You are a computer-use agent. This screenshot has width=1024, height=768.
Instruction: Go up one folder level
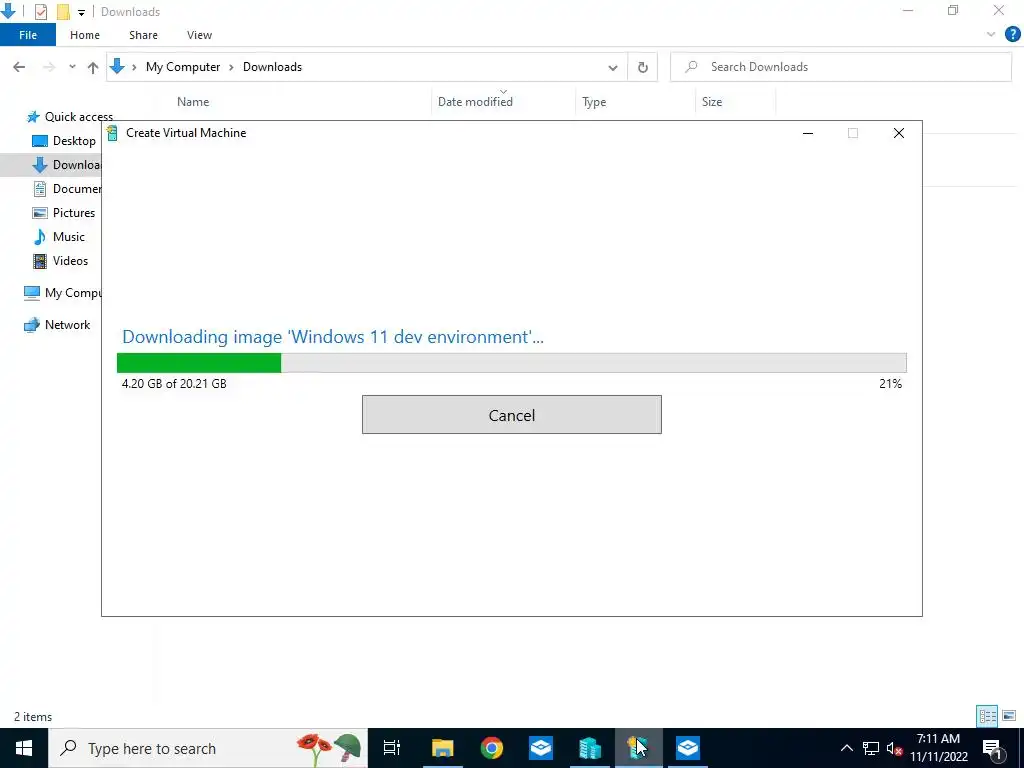tap(93, 67)
